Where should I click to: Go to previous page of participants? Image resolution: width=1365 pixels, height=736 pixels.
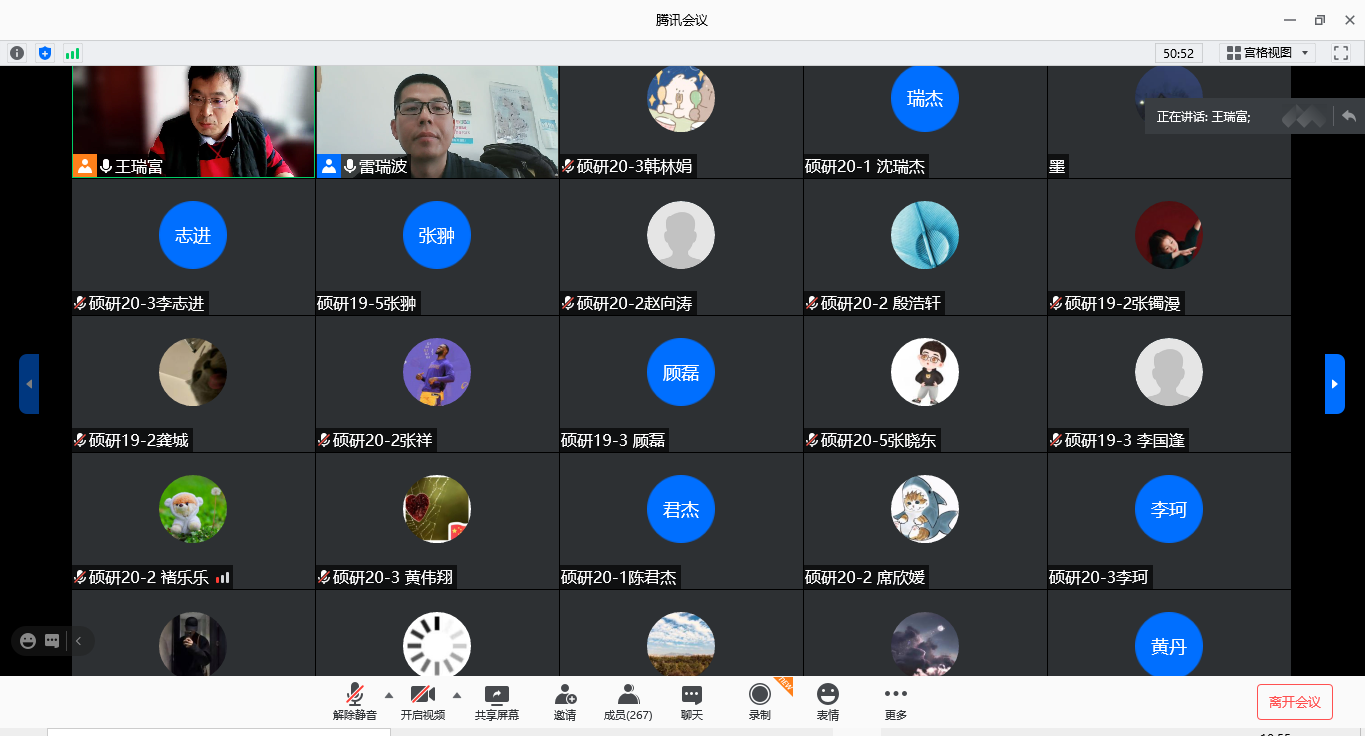(x=29, y=384)
